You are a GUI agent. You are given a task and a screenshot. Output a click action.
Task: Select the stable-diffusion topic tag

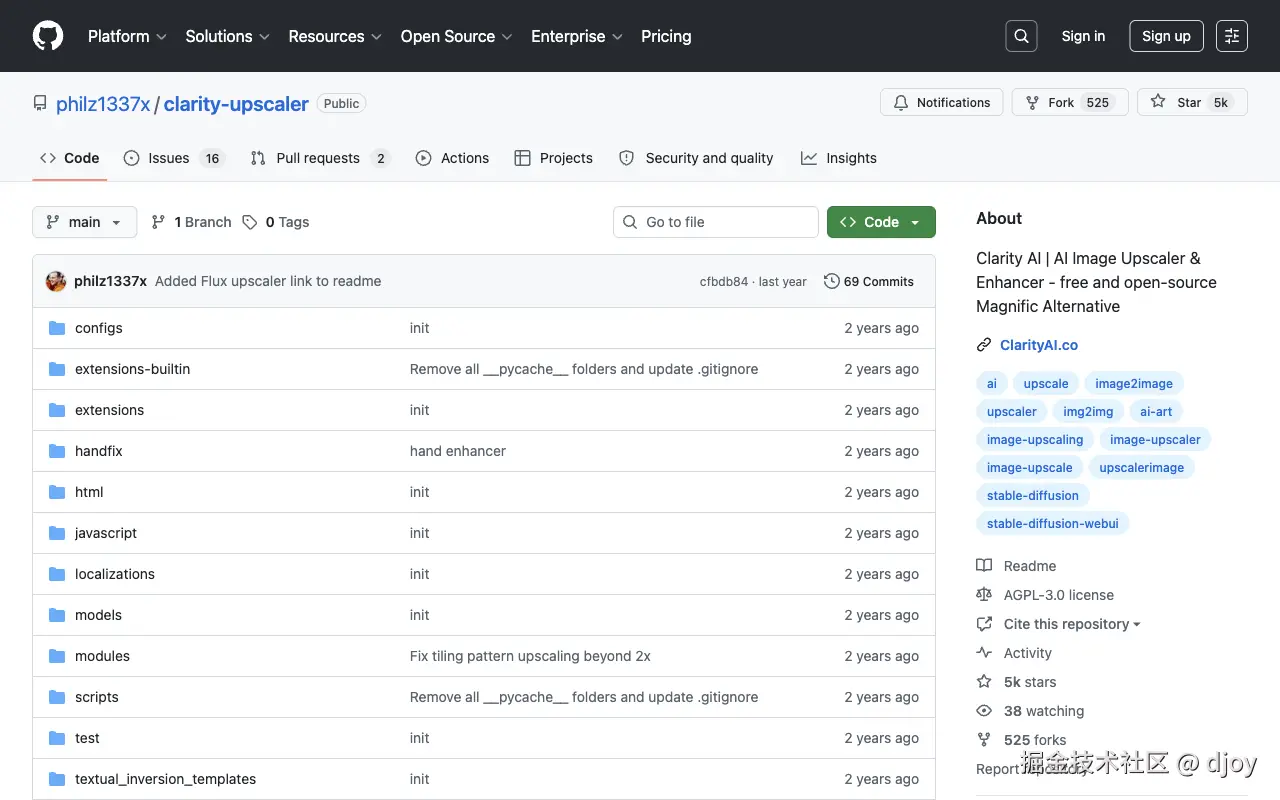(x=1032, y=495)
